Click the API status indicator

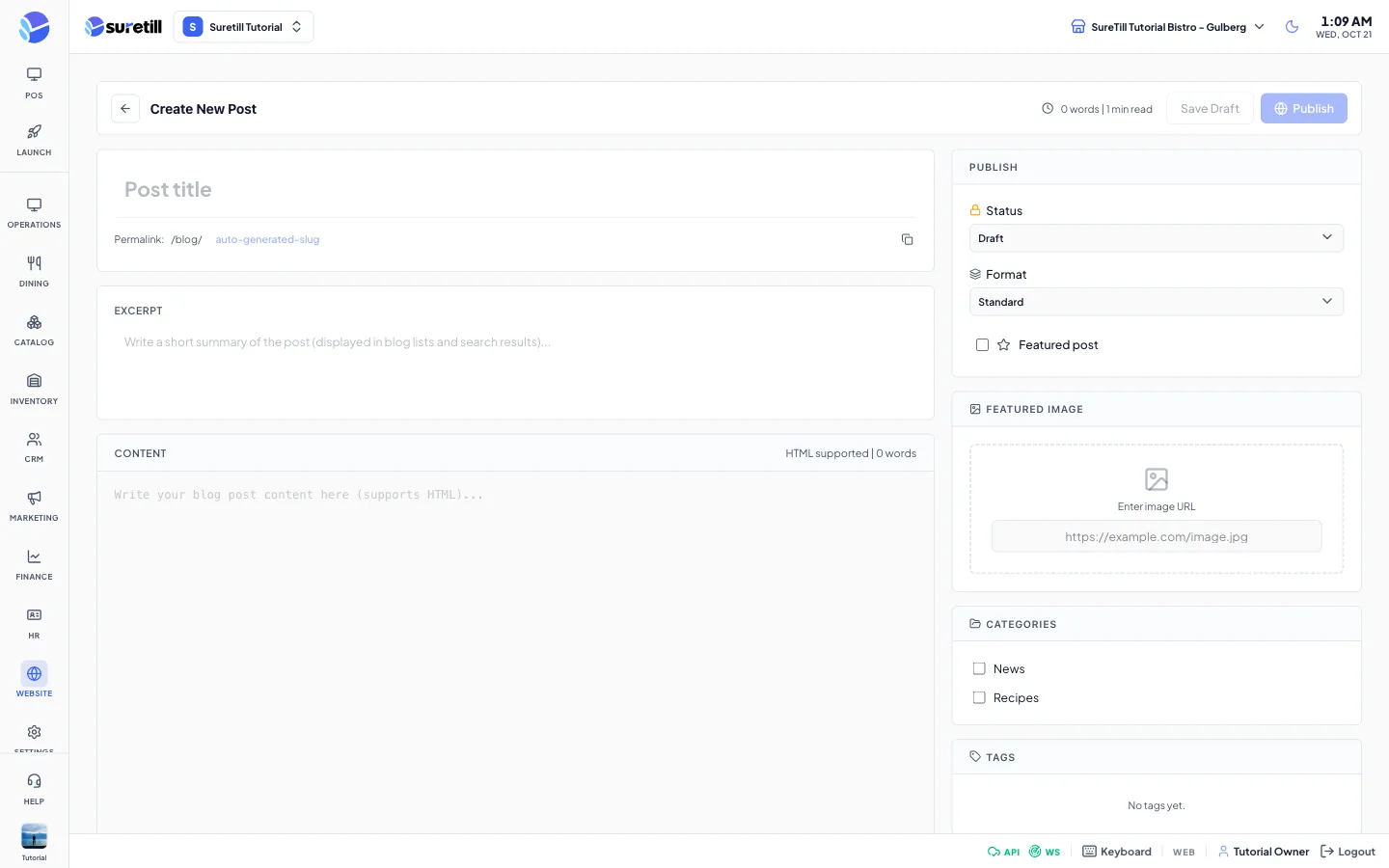click(1003, 852)
